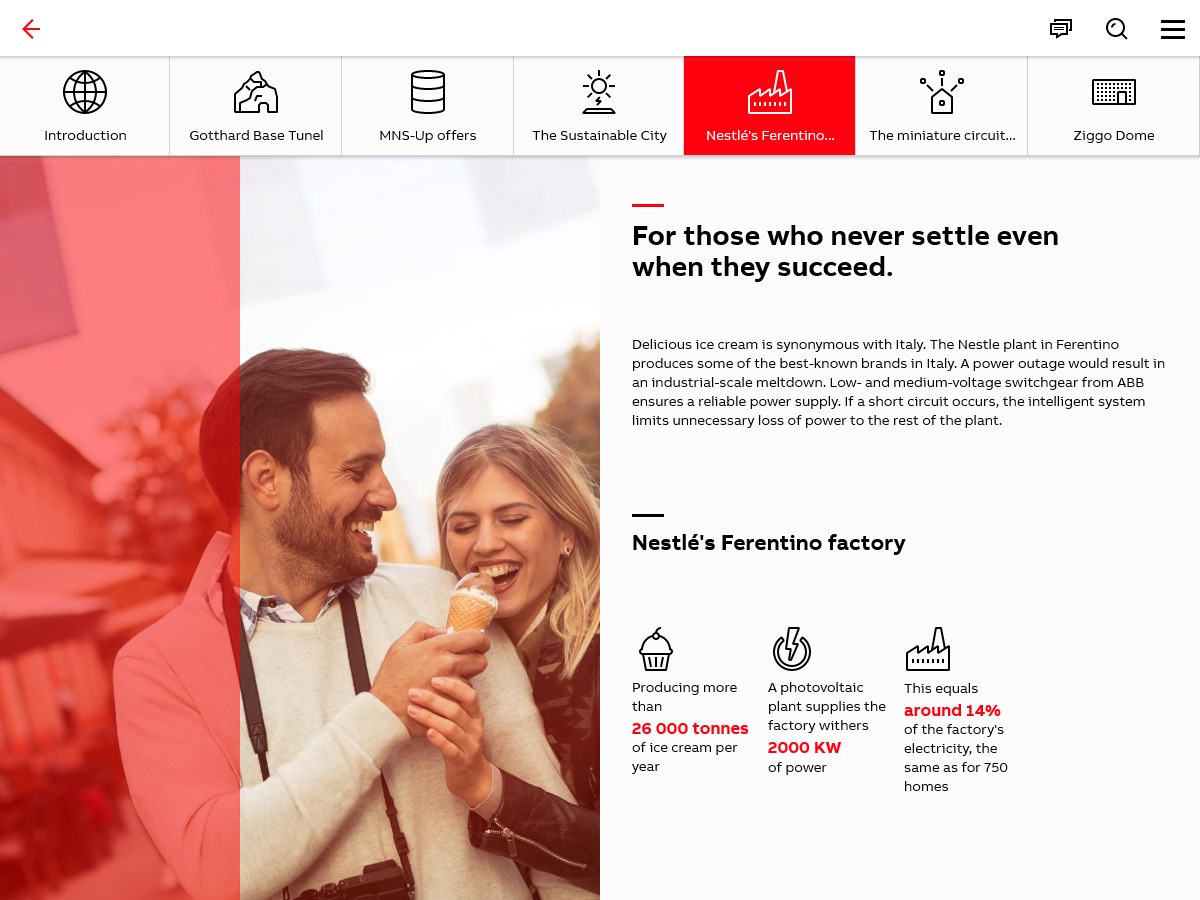Open search with the magnifier icon

pos(1117,29)
